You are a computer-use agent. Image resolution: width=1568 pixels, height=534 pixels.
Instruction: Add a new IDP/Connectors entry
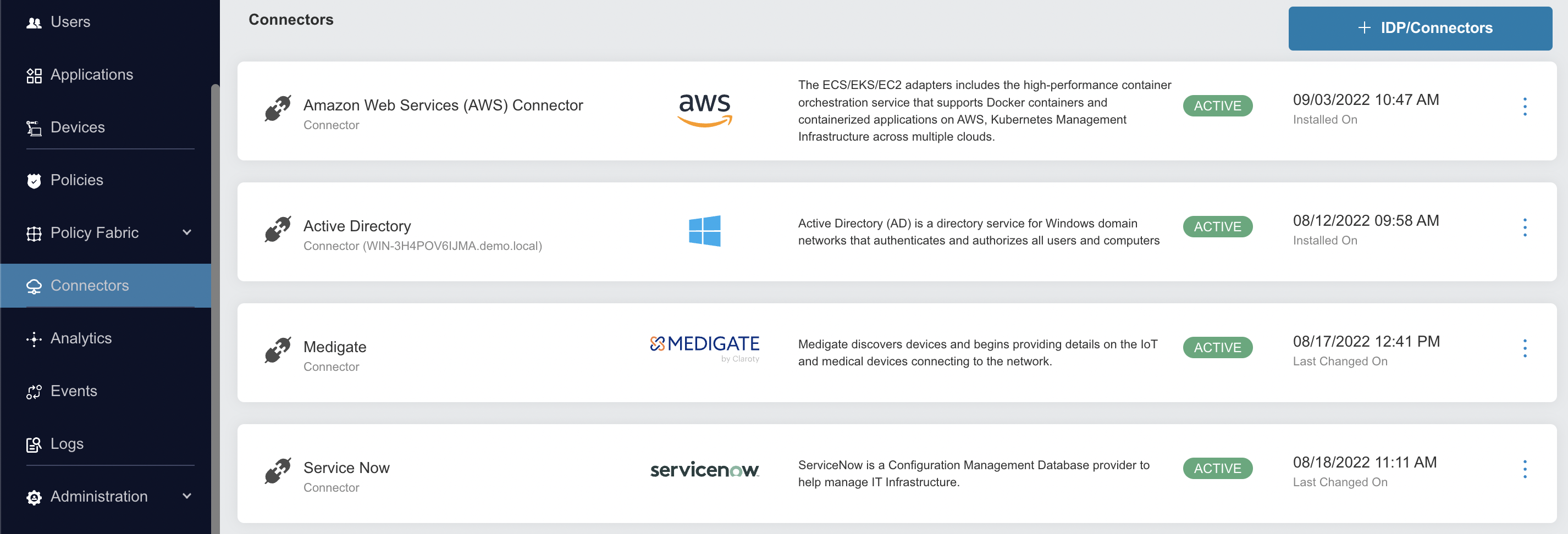tap(1420, 28)
